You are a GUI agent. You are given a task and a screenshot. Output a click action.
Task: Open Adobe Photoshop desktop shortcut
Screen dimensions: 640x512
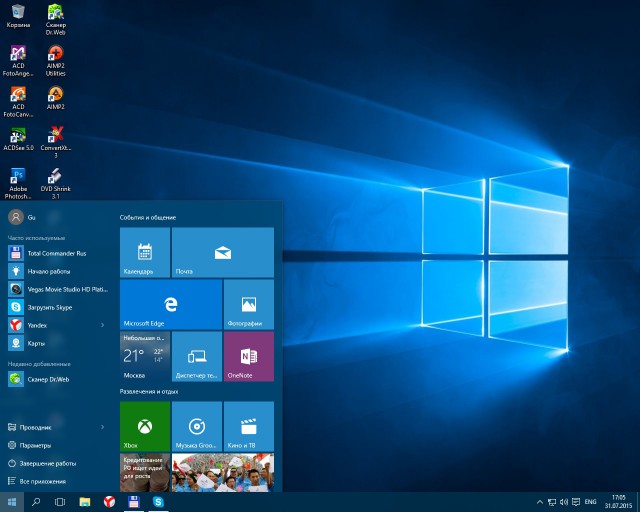coord(18,178)
